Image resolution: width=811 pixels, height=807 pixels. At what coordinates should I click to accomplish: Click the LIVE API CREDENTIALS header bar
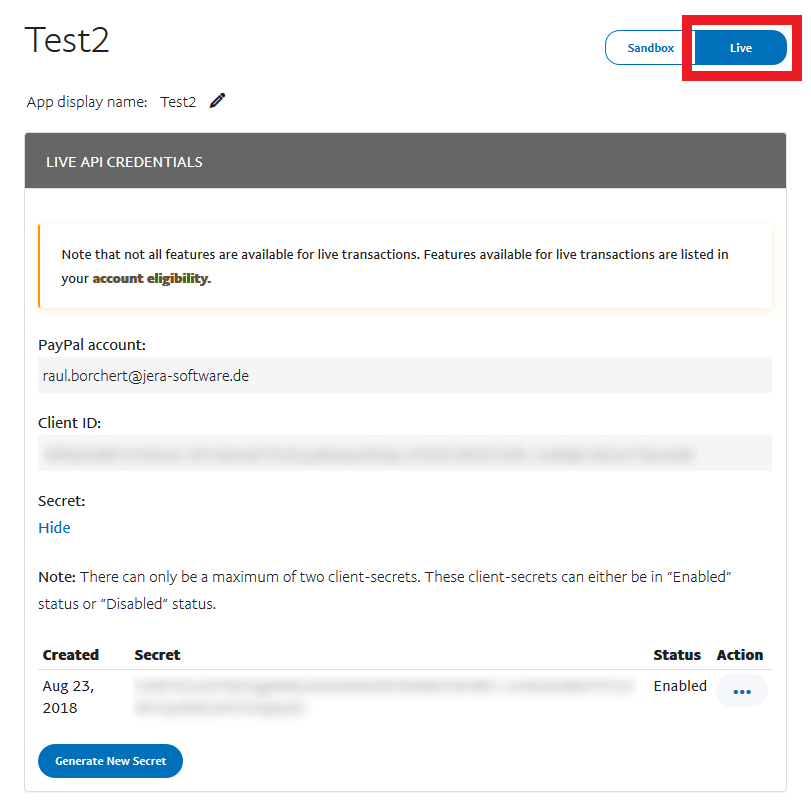[x=404, y=161]
